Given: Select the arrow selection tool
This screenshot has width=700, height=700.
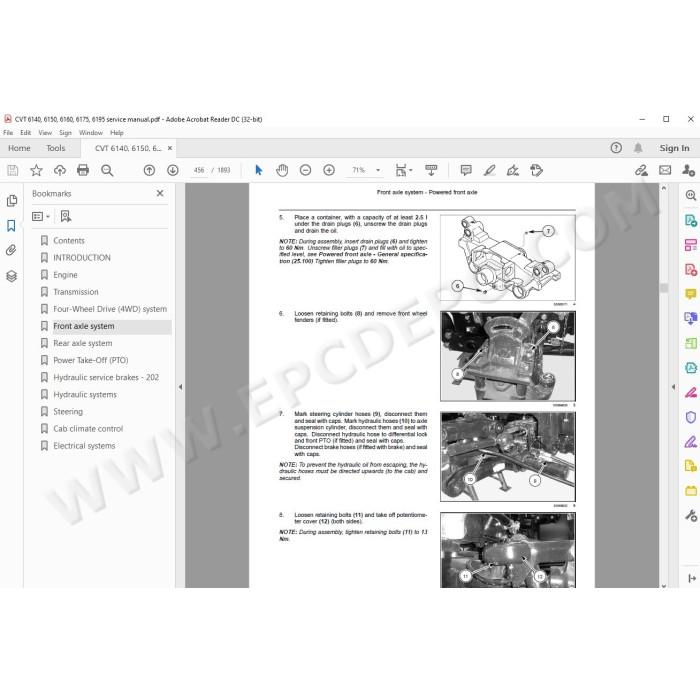Looking at the screenshot, I should (x=258, y=170).
